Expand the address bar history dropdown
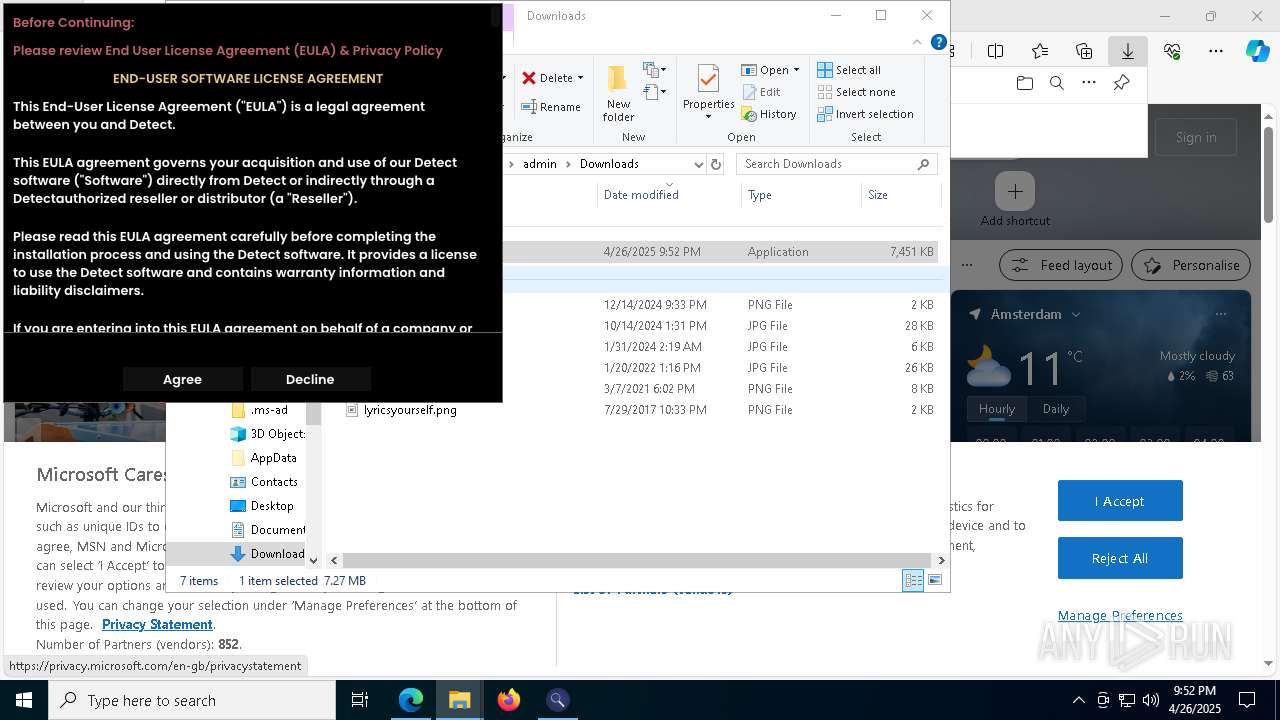The height and width of the screenshot is (720, 1280). tap(698, 164)
